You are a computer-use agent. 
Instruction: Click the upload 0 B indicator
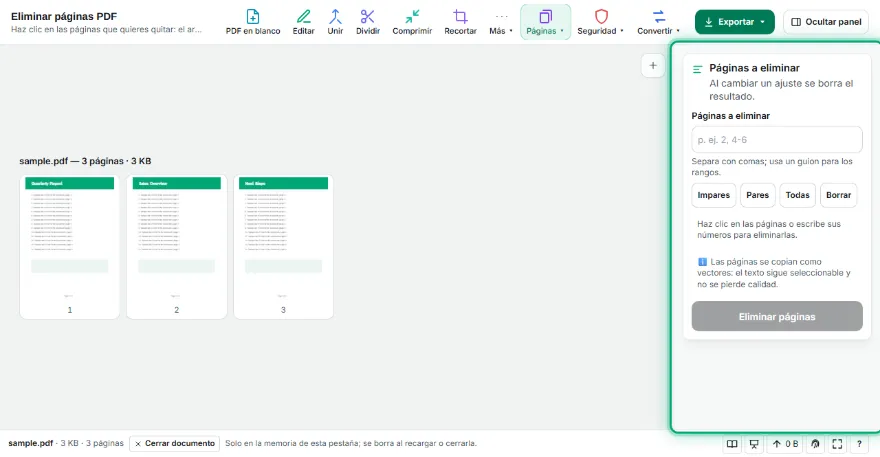(785, 444)
